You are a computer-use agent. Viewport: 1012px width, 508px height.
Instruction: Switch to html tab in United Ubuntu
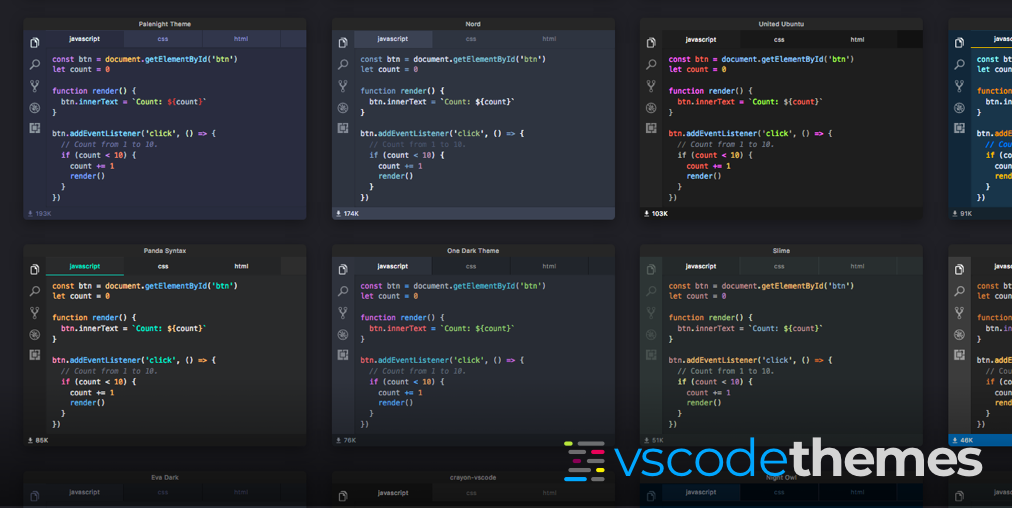857,39
